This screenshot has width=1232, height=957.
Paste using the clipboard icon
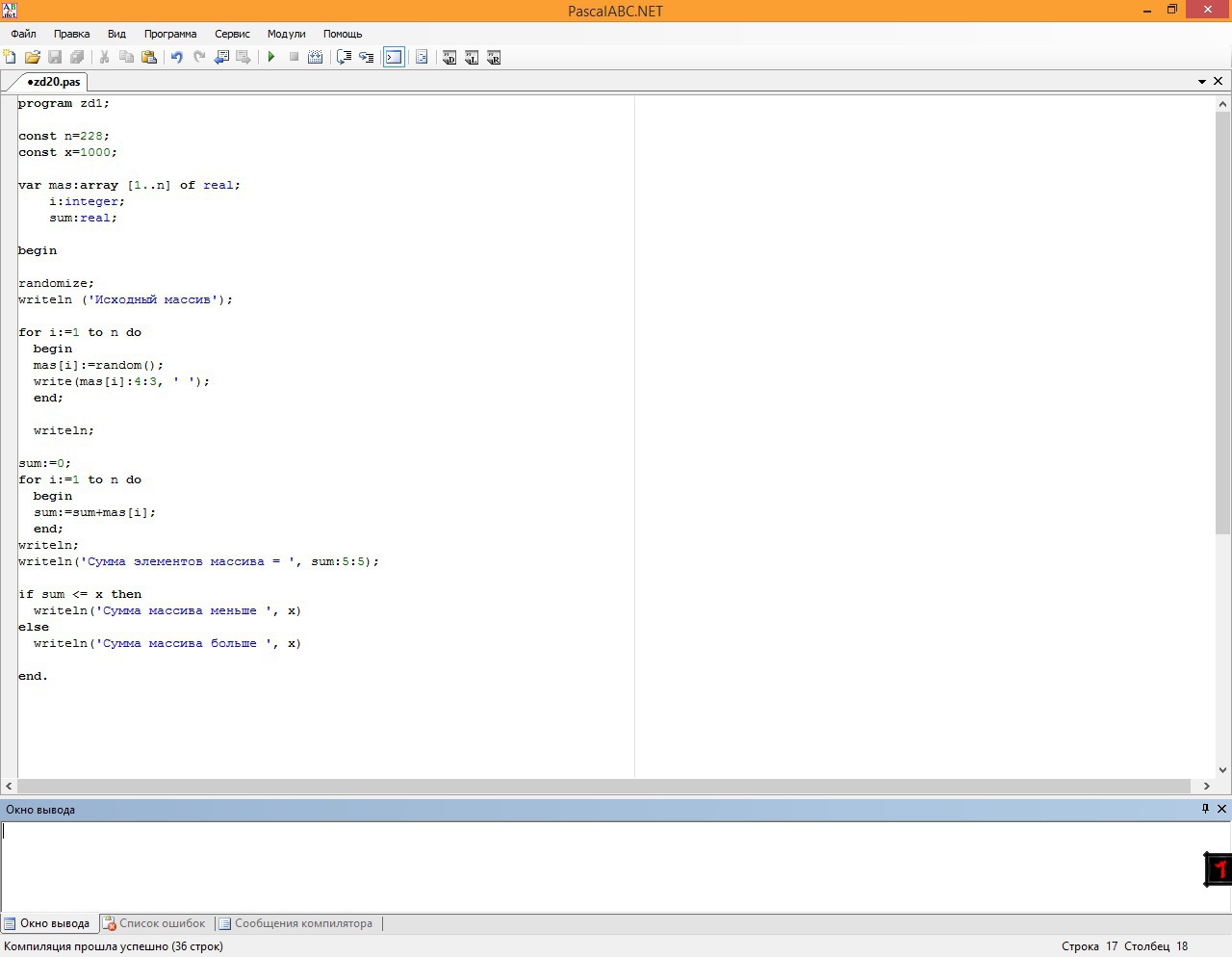tap(149, 58)
